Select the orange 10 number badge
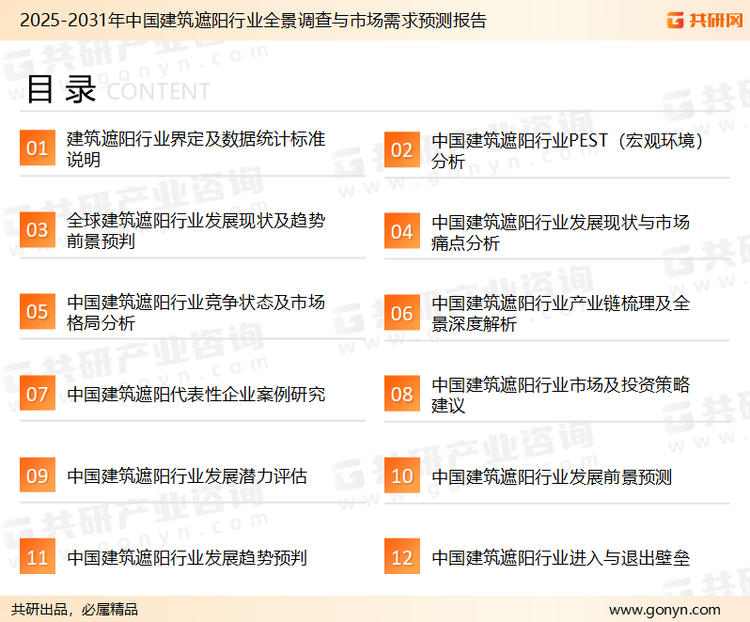 coord(402,476)
